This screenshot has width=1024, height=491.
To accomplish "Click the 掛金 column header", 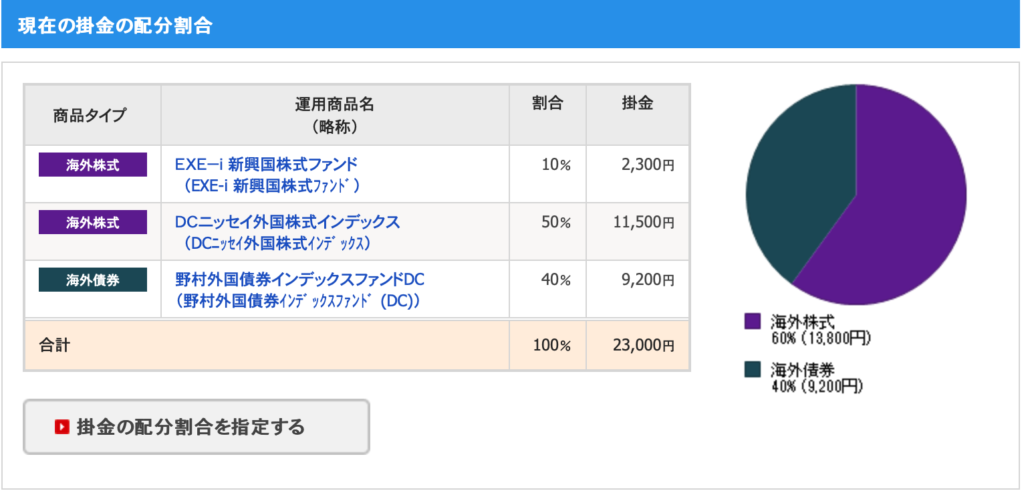I will click(x=637, y=115).
